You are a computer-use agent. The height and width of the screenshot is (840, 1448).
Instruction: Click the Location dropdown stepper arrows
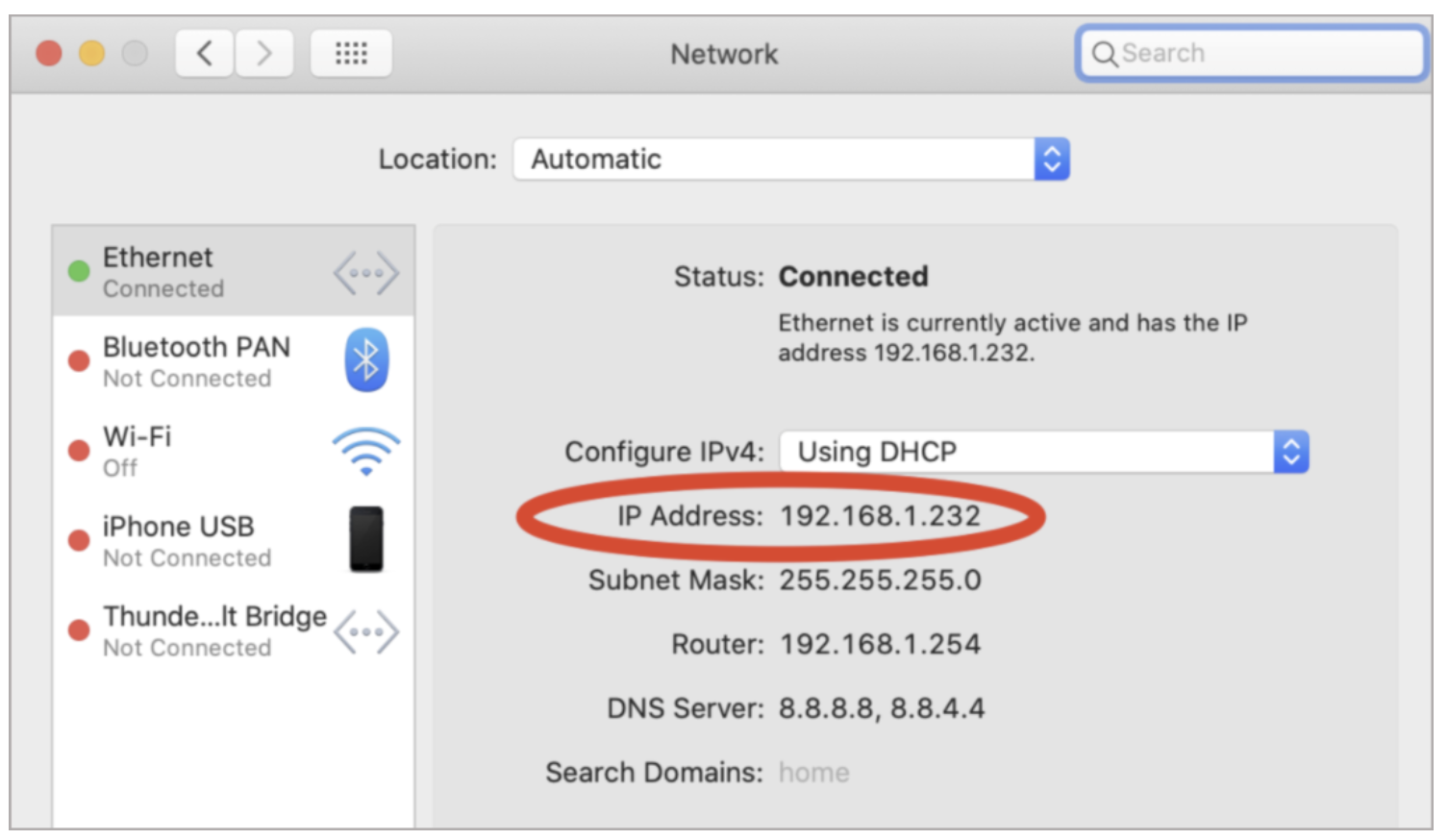[x=1052, y=160]
